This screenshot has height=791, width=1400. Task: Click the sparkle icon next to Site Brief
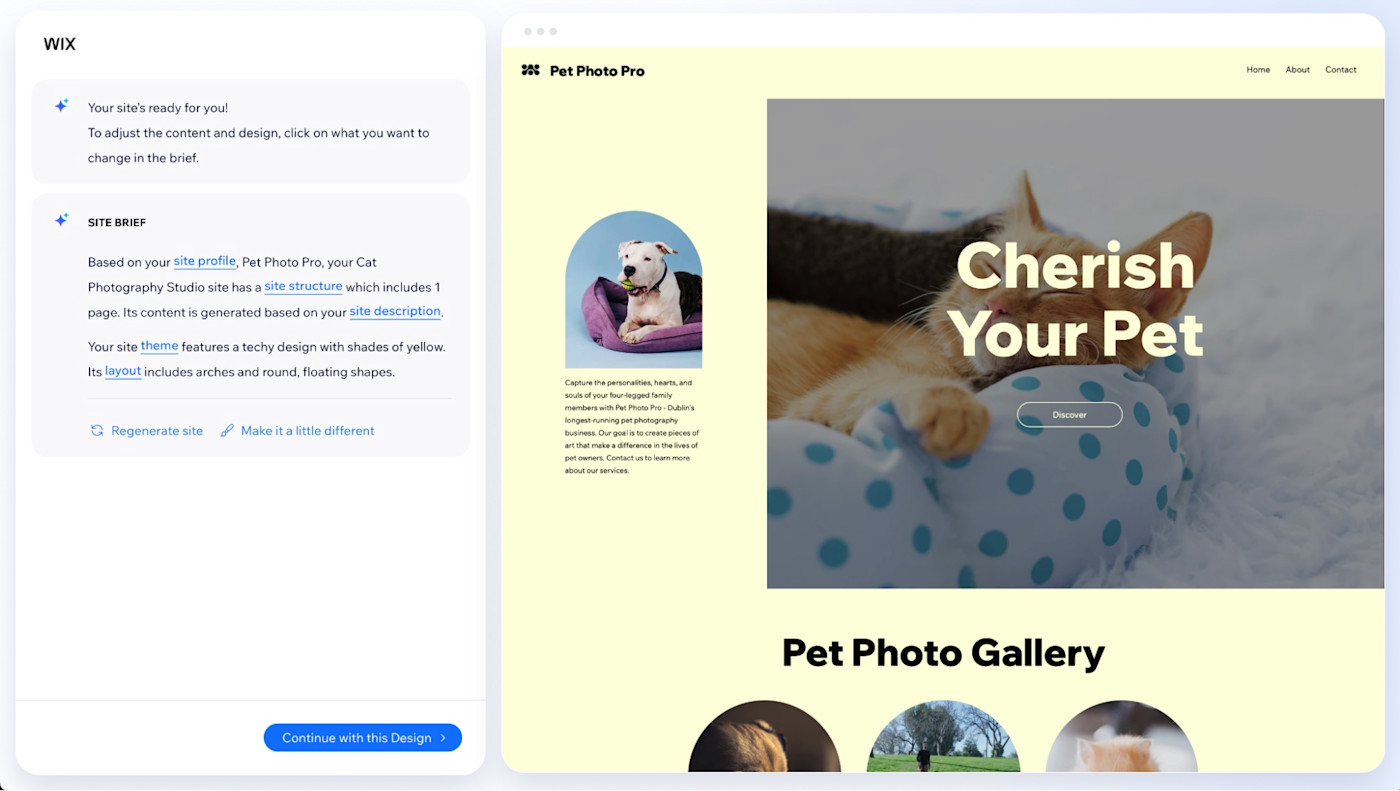[61, 220]
